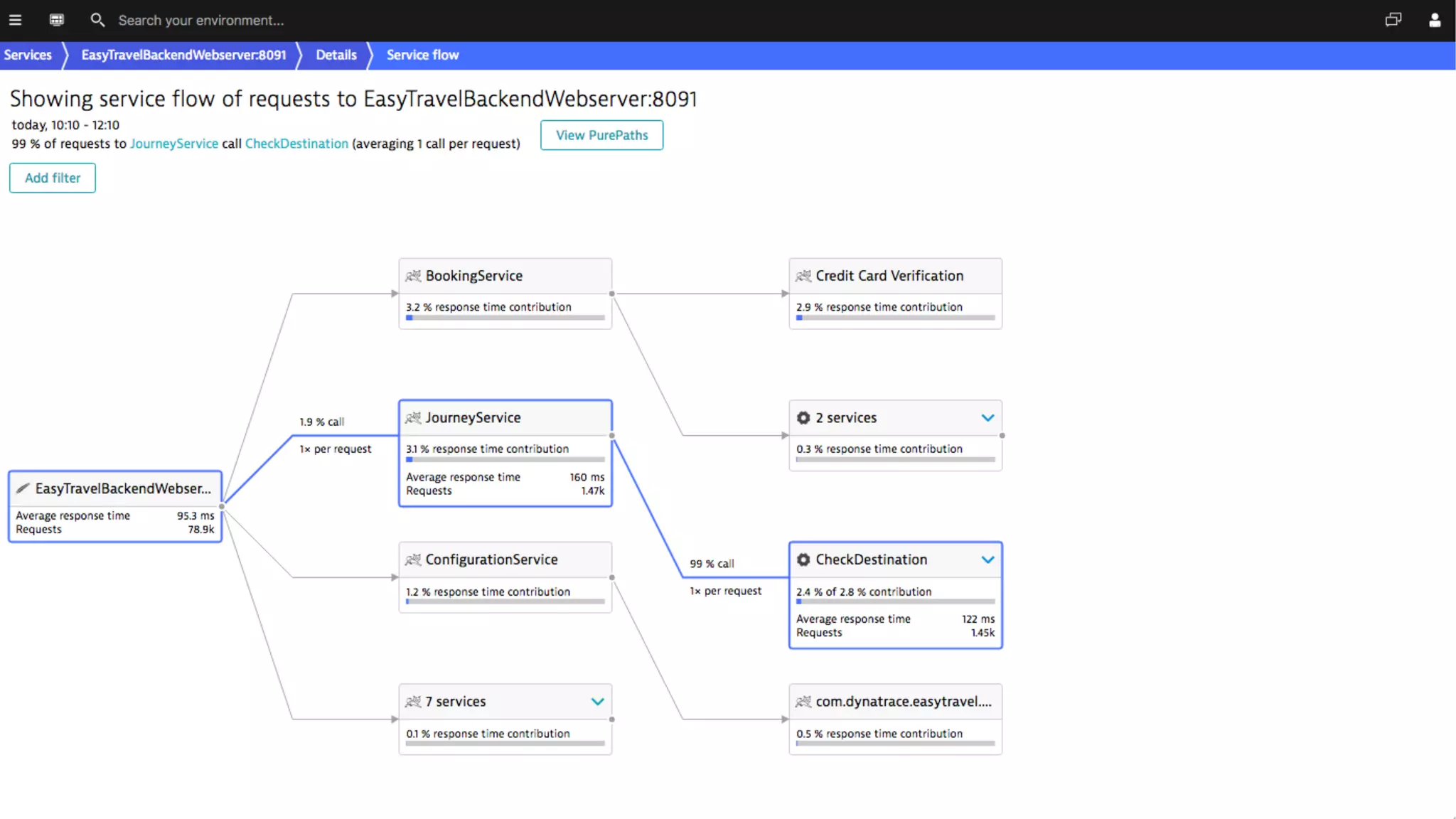
Task: Open the hamburger navigation menu
Action: [15, 20]
